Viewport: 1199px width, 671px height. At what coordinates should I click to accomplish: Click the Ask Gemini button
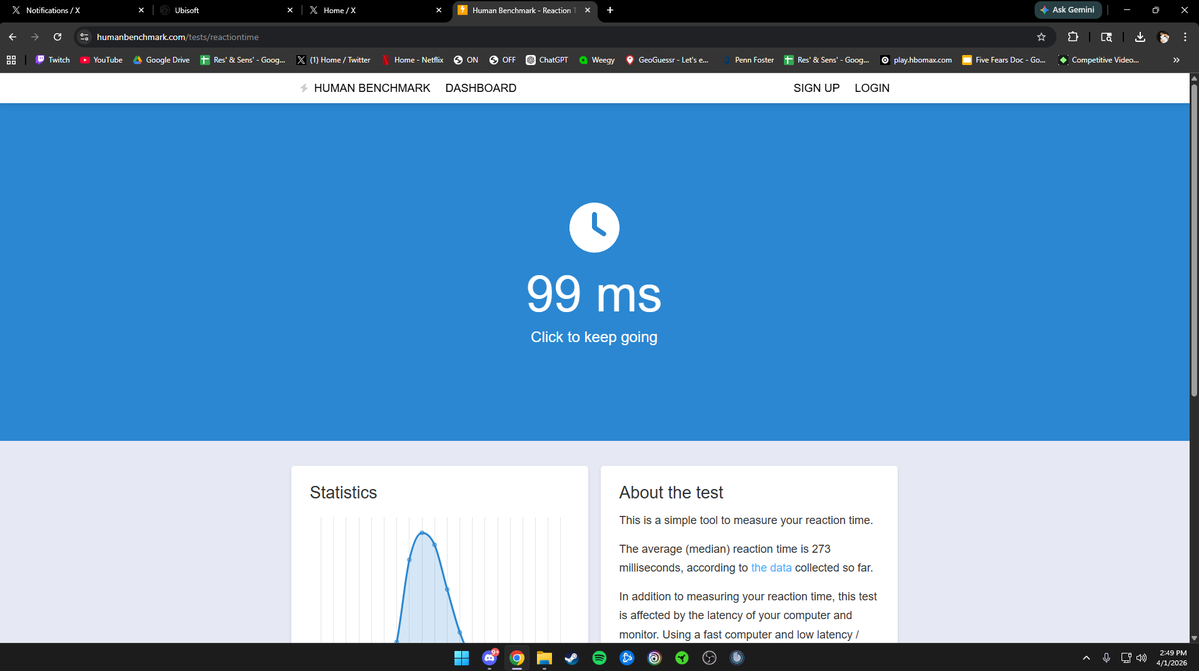click(x=1068, y=10)
